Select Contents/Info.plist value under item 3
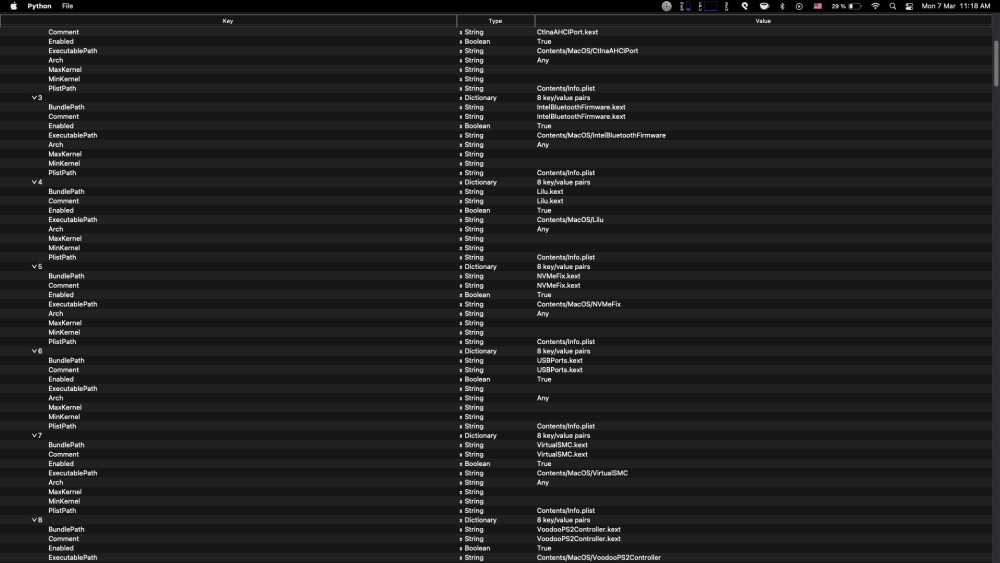Screen dimensions: 1000x563 (x=566, y=173)
